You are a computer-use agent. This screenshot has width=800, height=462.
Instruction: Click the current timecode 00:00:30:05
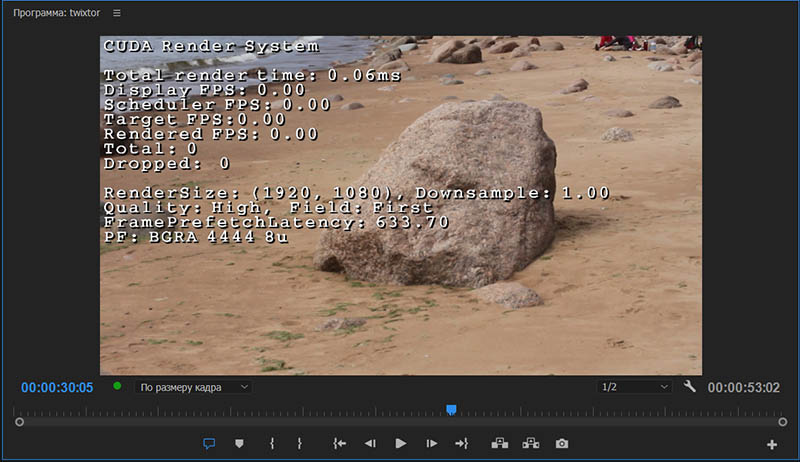coord(57,388)
